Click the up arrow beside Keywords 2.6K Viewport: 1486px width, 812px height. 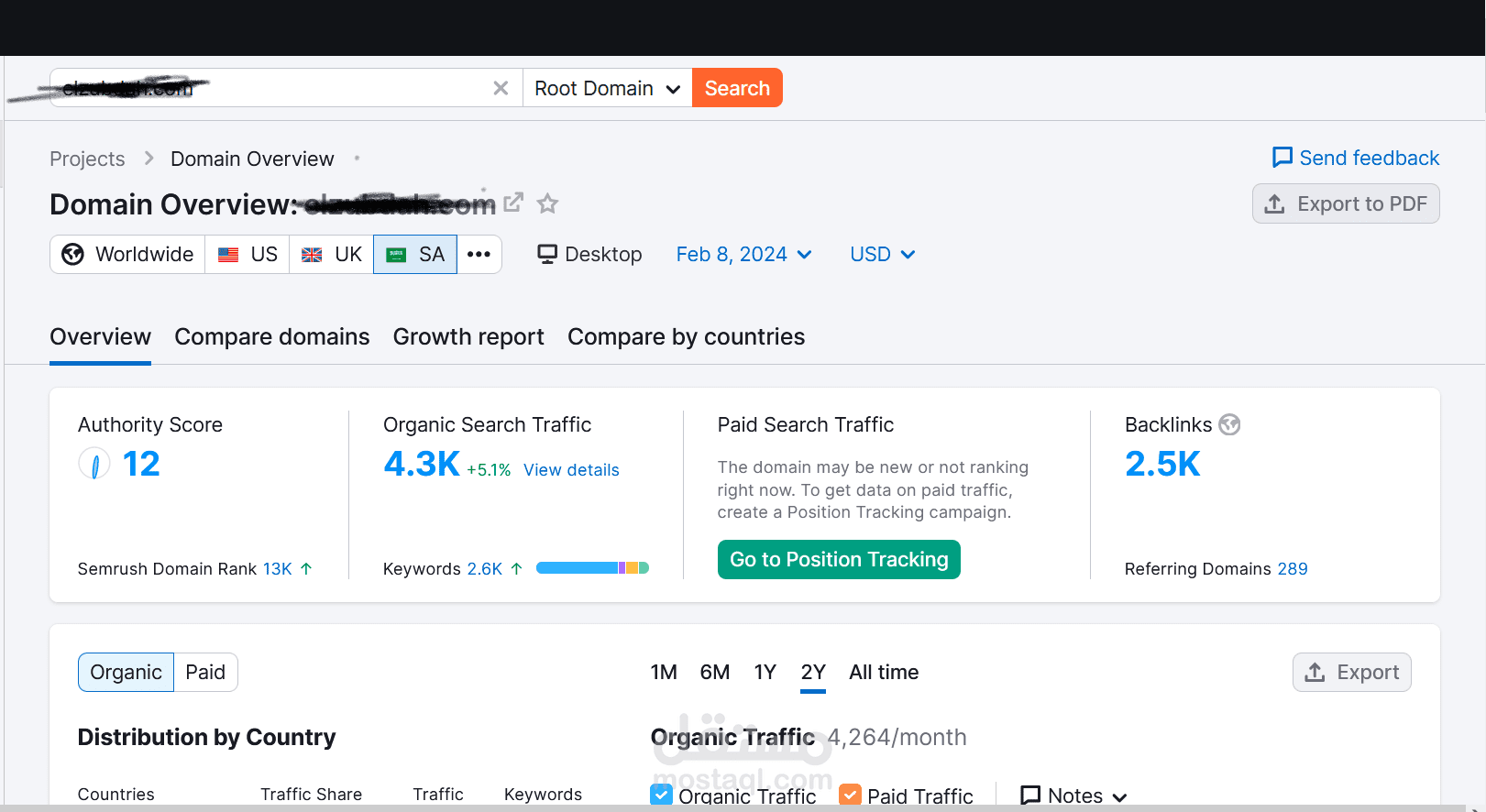[x=516, y=569]
